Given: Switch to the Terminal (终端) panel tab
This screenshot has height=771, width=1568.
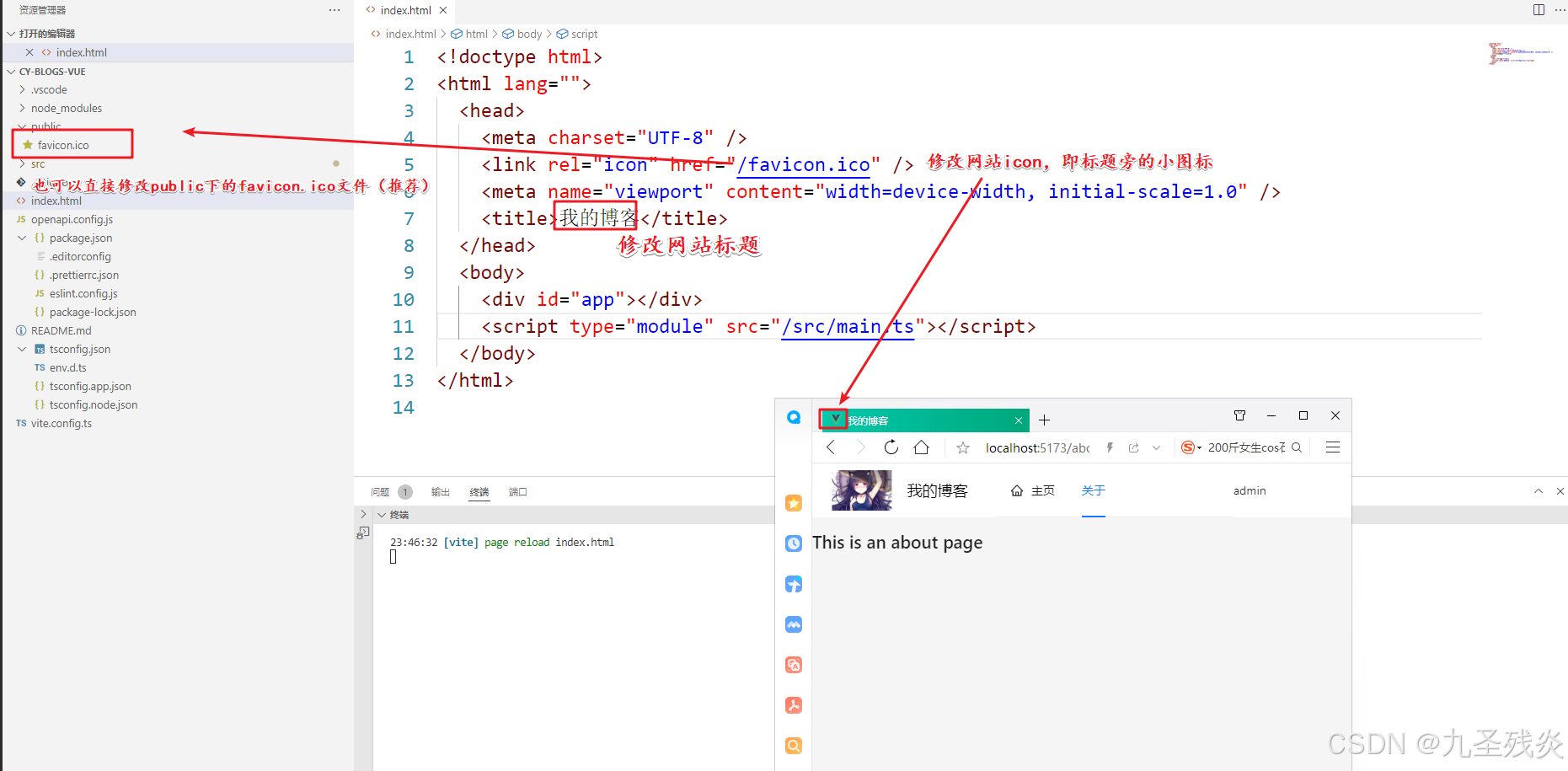Looking at the screenshot, I should (479, 492).
